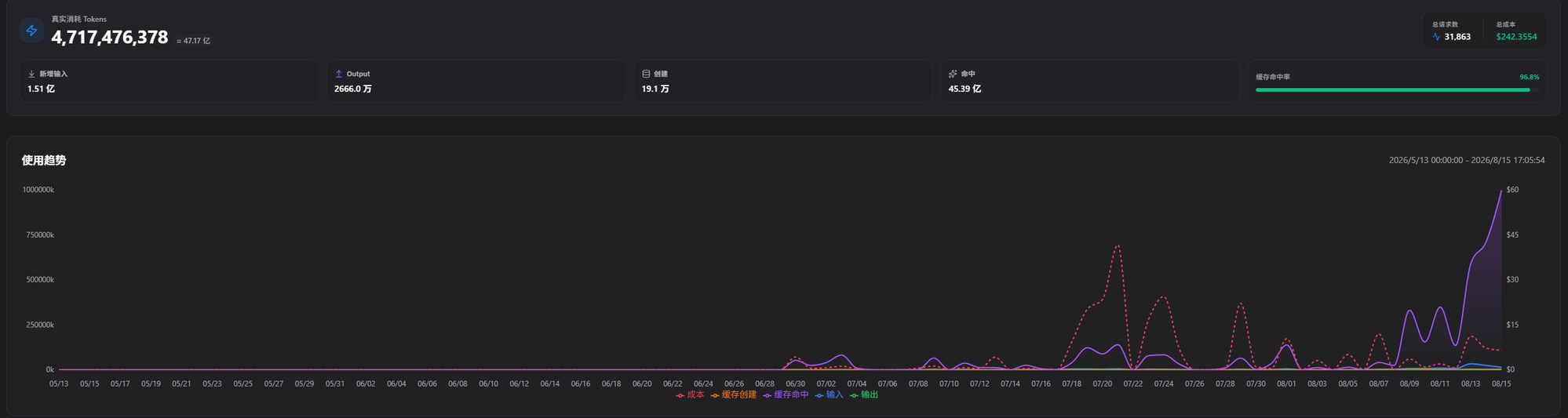Click the download arrow icon beside 新增输入
Image resolution: width=1568 pixels, height=418 pixels.
point(31,74)
